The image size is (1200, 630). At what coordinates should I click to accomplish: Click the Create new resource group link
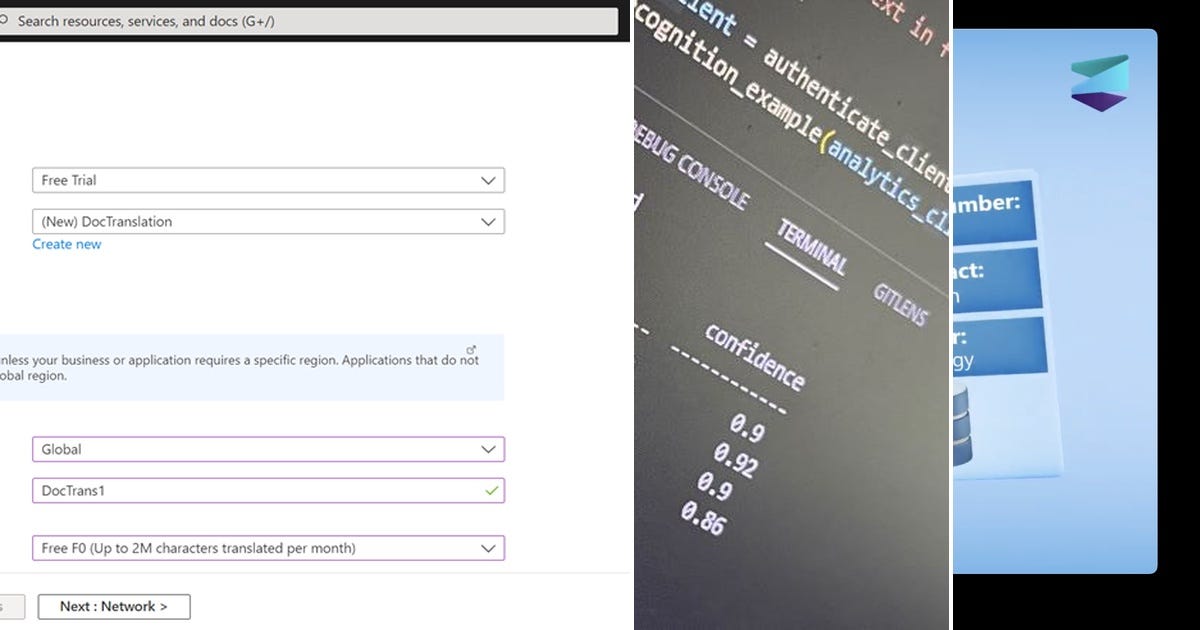tap(66, 244)
